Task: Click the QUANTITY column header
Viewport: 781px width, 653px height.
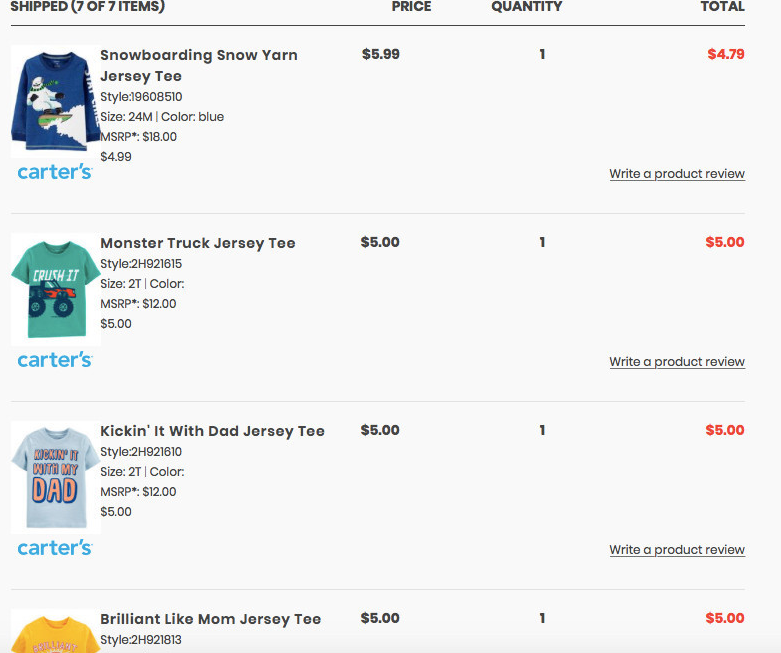Action: coord(526,7)
